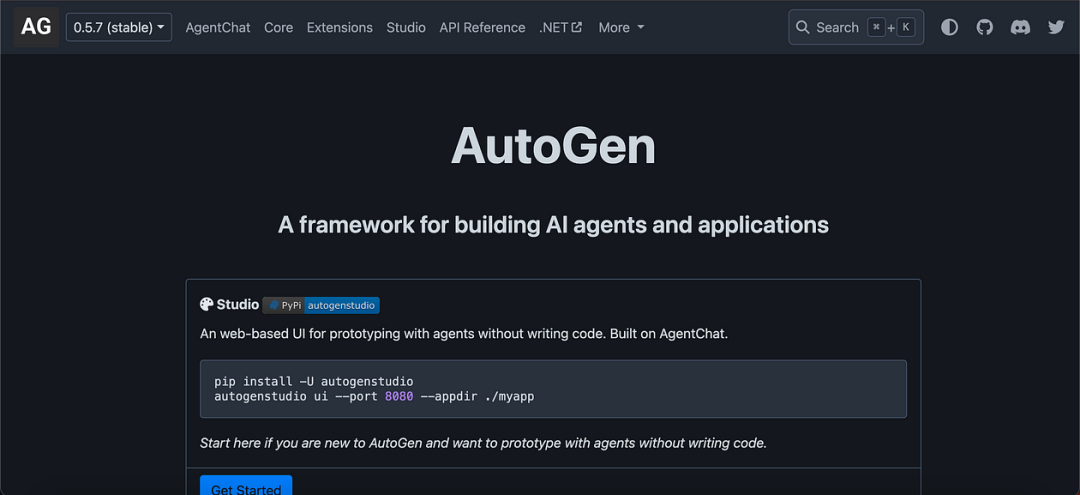Click the Studio palette icon
The width and height of the screenshot is (1080, 495).
(x=207, y=304)
